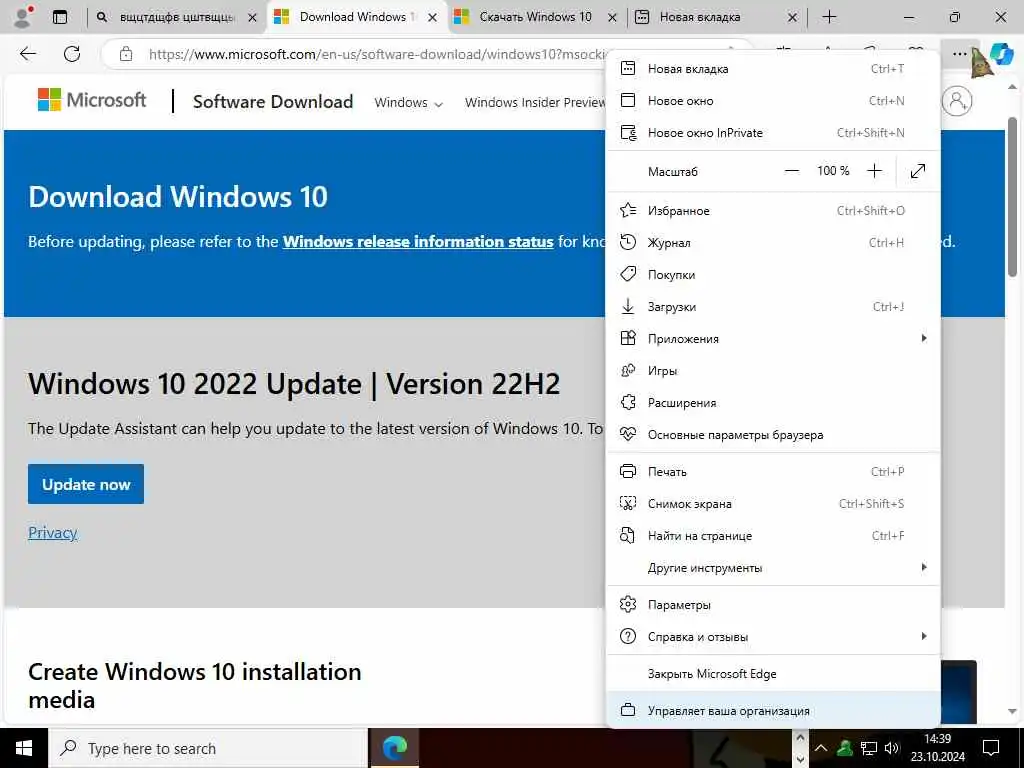
Task: Open Основные параметры браузера entry
Action: (773, 434)
